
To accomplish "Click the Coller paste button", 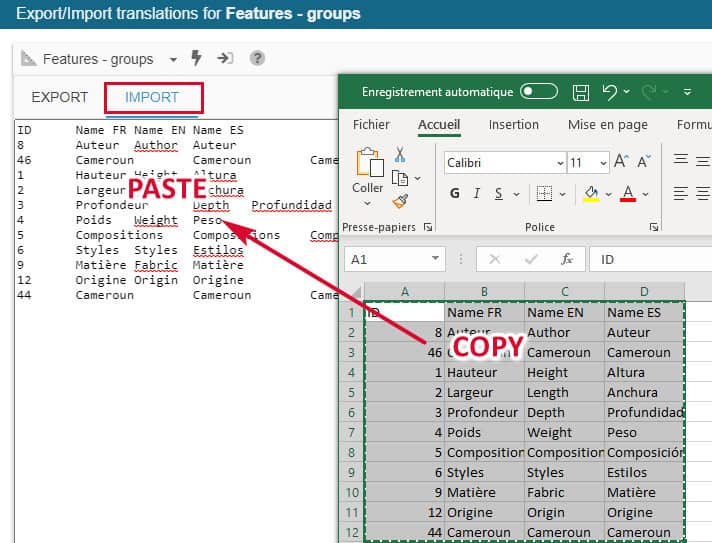I will pos(368,172).
